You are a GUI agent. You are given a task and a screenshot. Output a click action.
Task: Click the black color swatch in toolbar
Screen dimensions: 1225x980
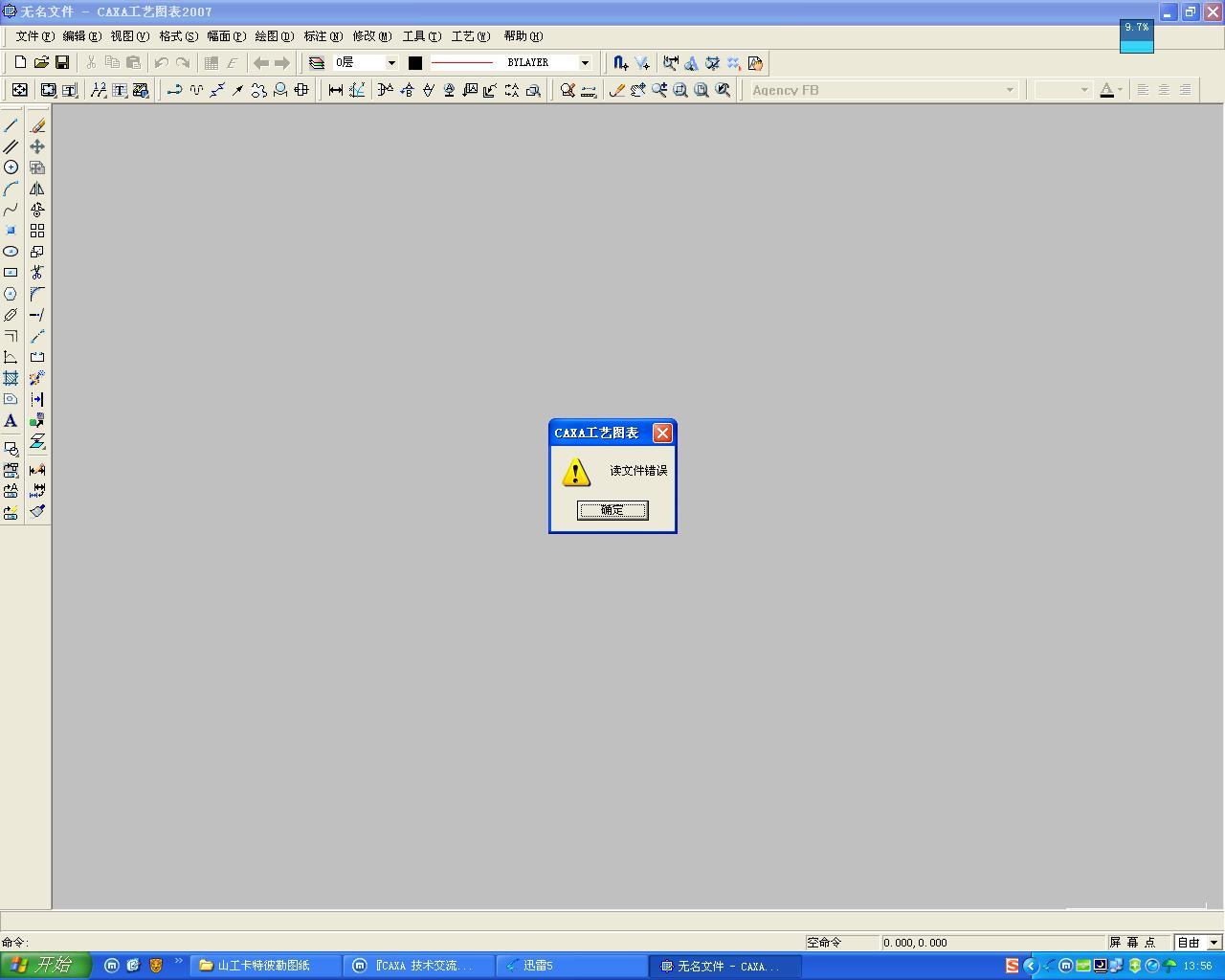pyautogui.click(x=415, y=63)
